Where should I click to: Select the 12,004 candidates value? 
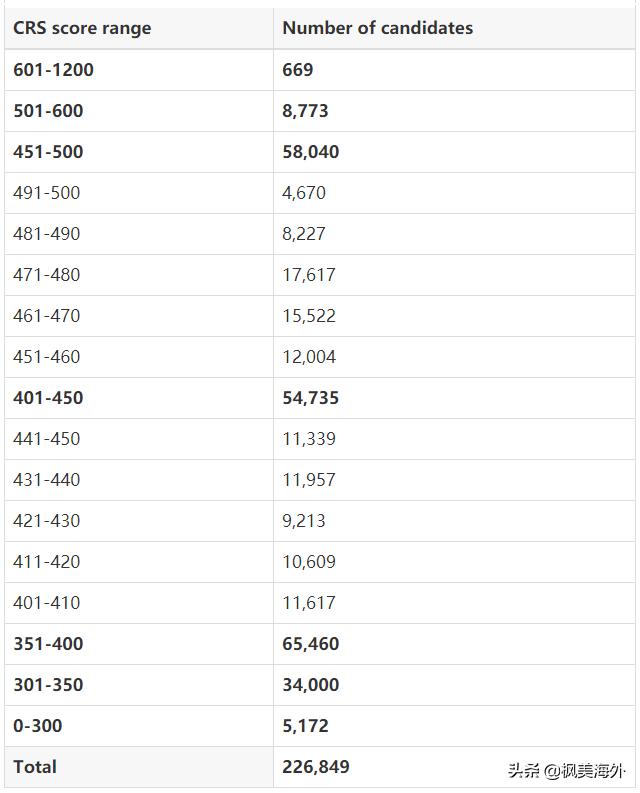(308, 357)
